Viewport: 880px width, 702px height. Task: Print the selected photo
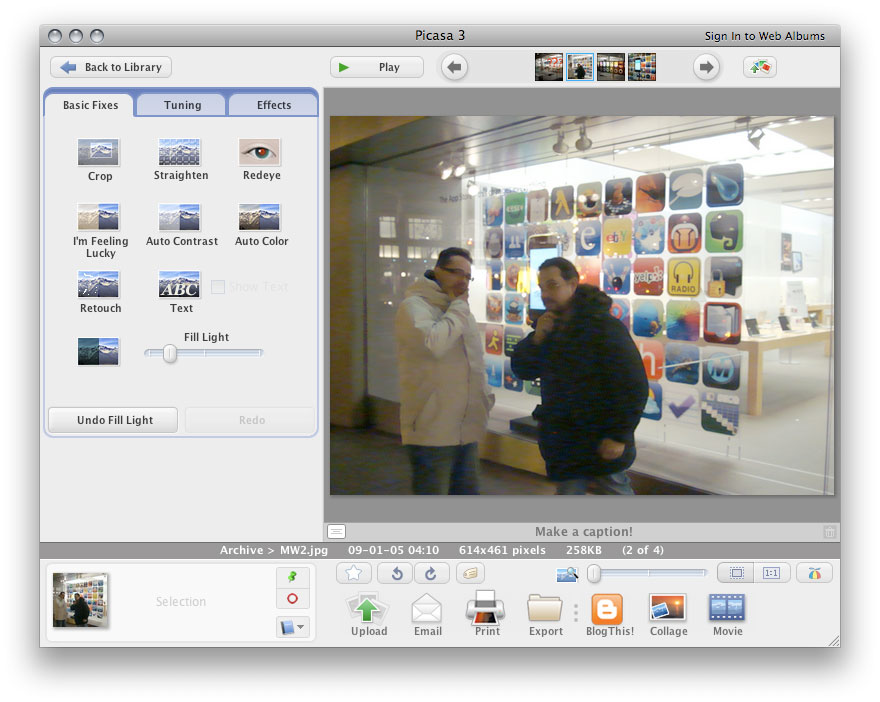[x=486, y=608]
